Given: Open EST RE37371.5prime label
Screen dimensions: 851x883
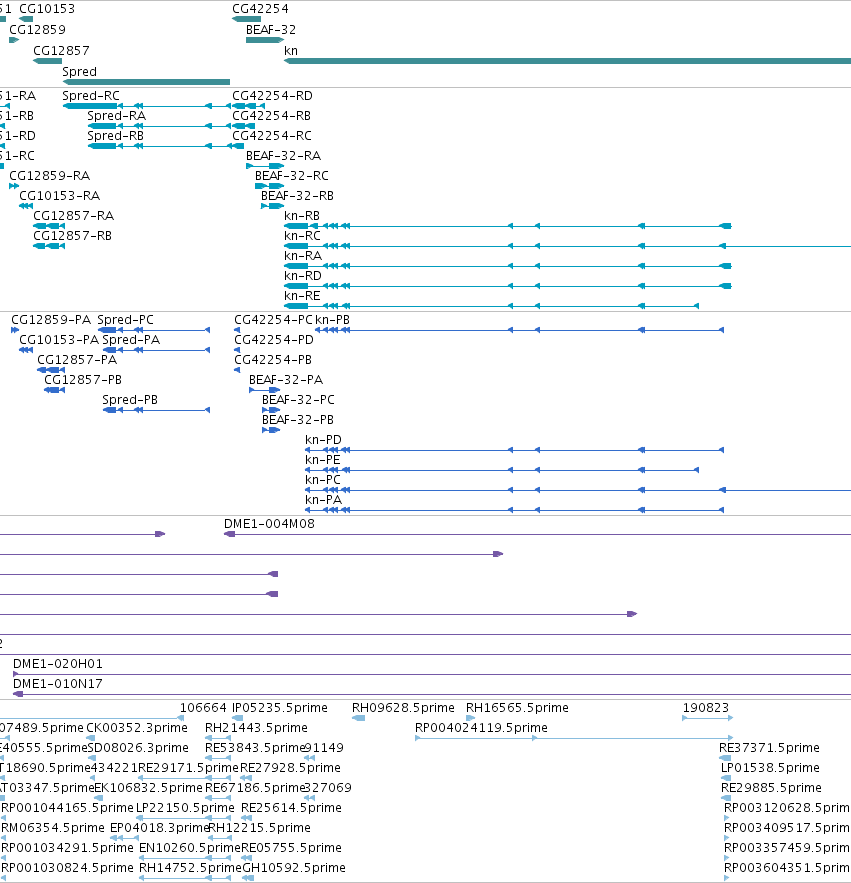Looking at the screenshot, I should [x=769, y=747].
